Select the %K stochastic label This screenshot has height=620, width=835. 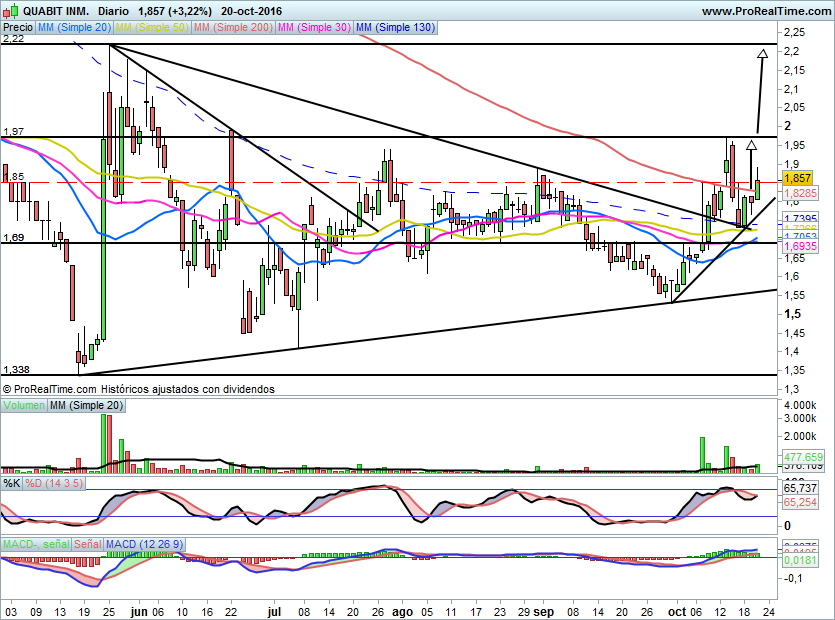pyautogui.click(x=11, y=483)
